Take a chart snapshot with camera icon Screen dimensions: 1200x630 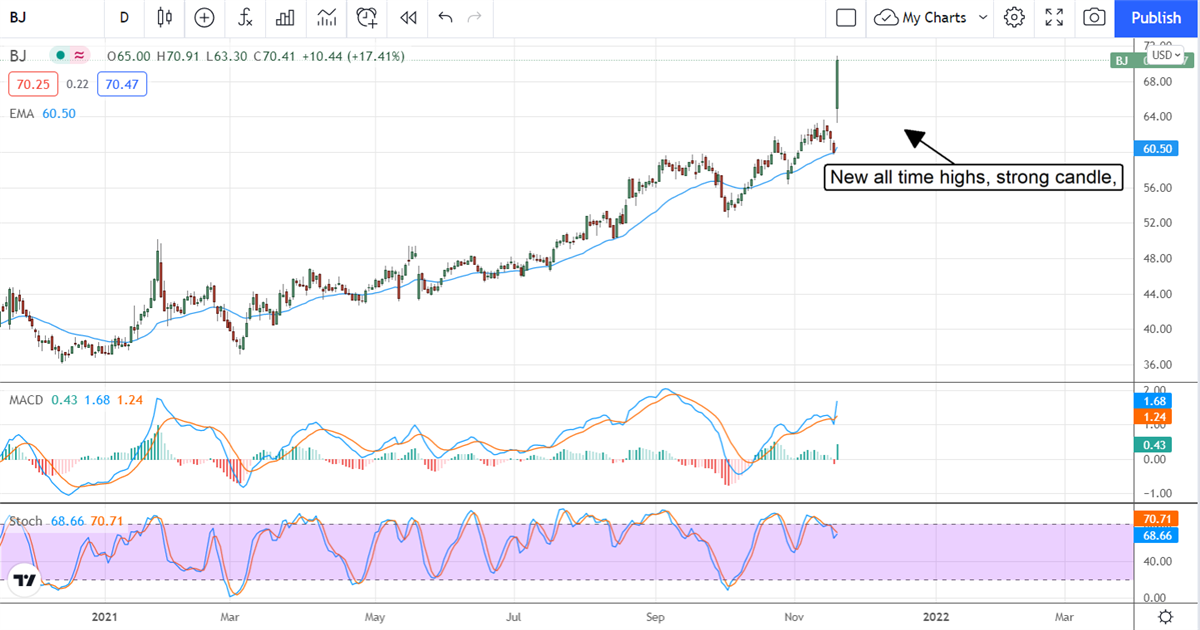pyautogui.click(x=1095, y=17)
